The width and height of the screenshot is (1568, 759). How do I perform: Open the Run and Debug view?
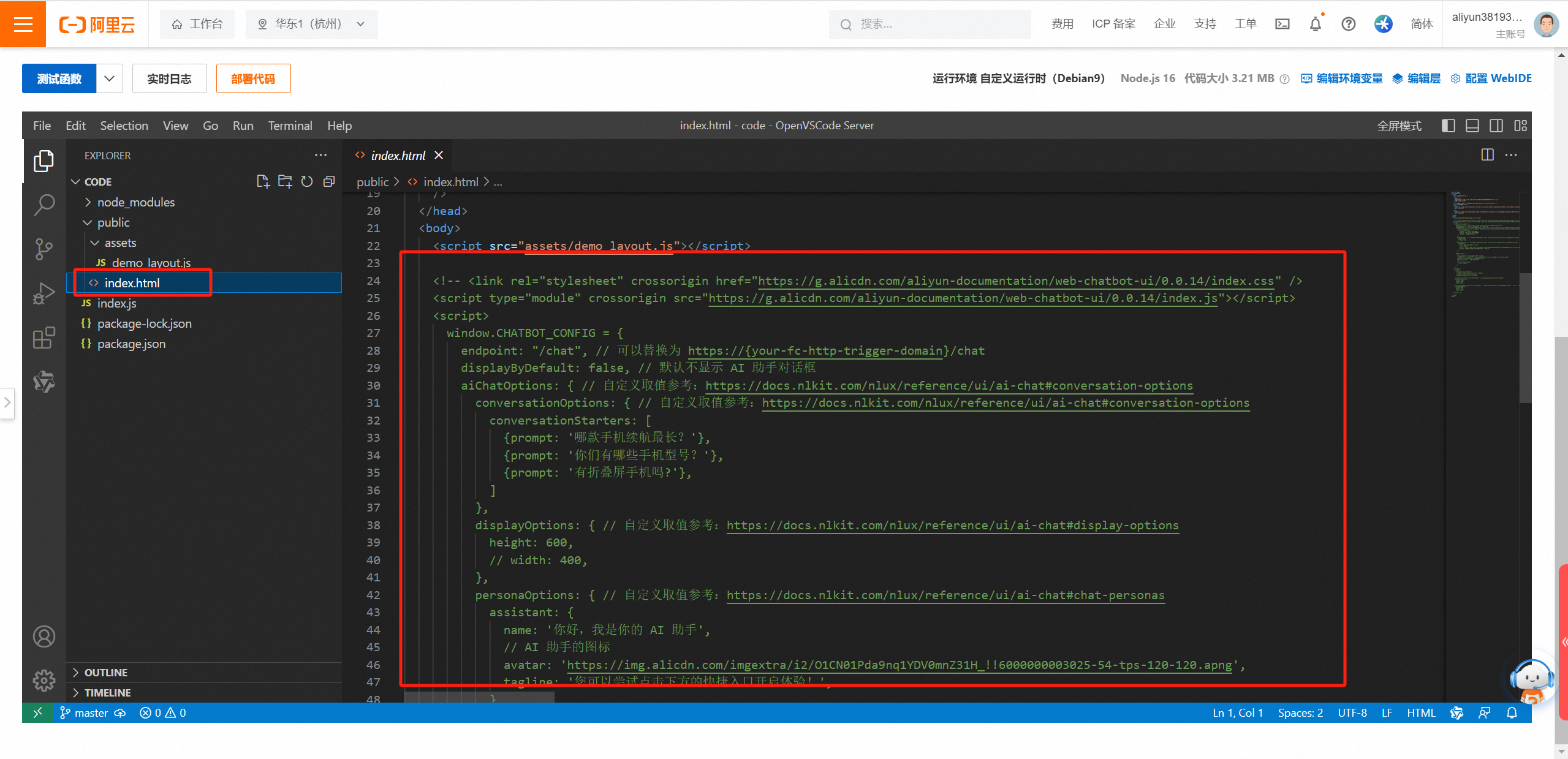(x=44, y=293)
